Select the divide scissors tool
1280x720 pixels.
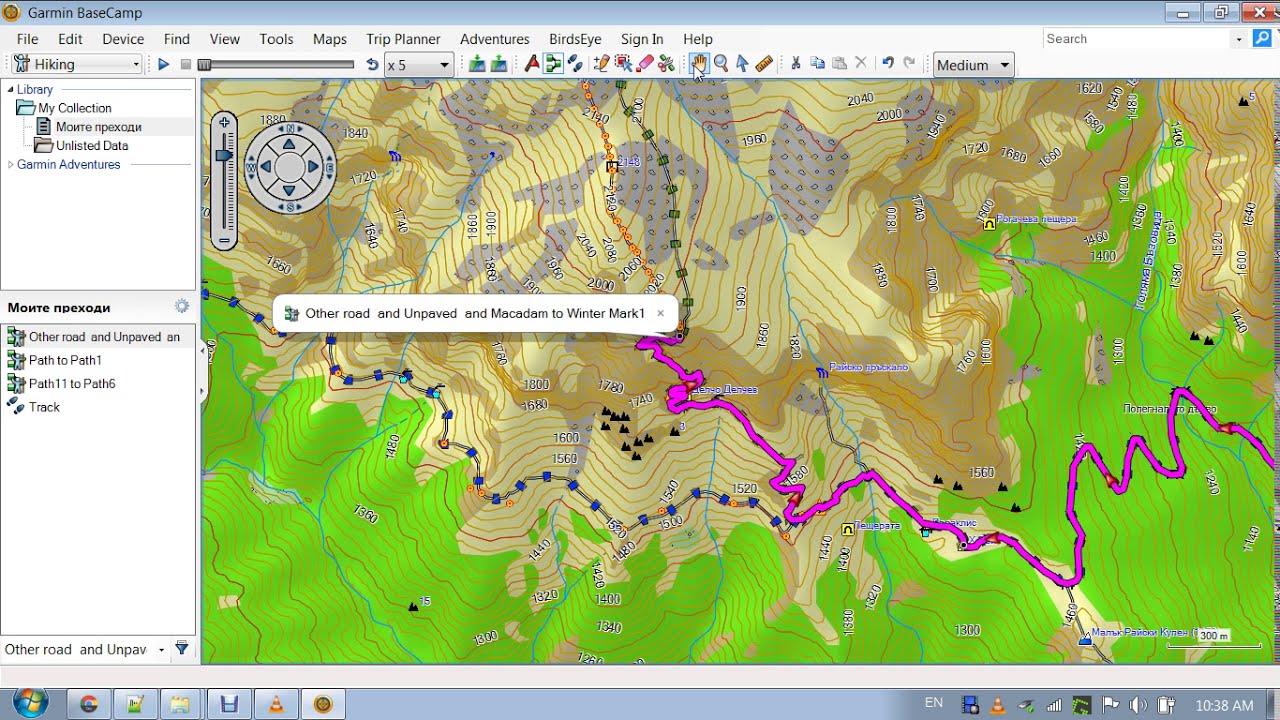tap(667, 65)
